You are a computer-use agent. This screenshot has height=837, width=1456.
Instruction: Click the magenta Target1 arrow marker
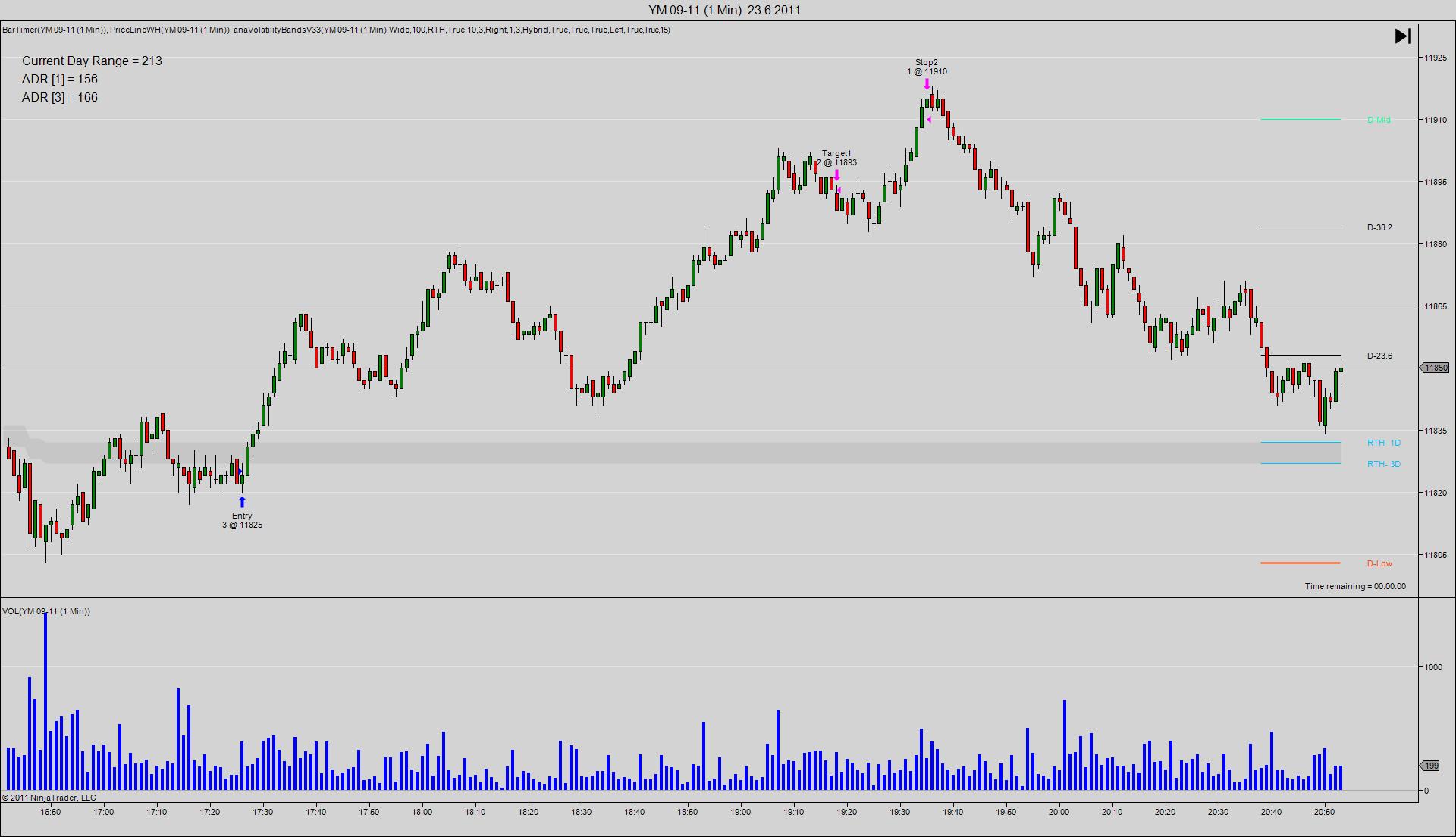pyautogui.click(x=836, y=175)
